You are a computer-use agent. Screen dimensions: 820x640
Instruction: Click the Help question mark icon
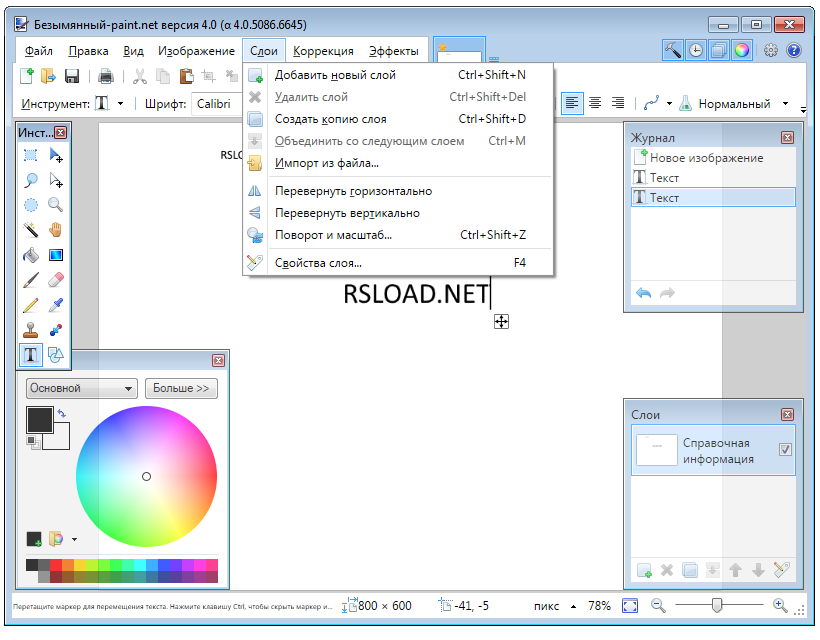click(x=794, y=50)
